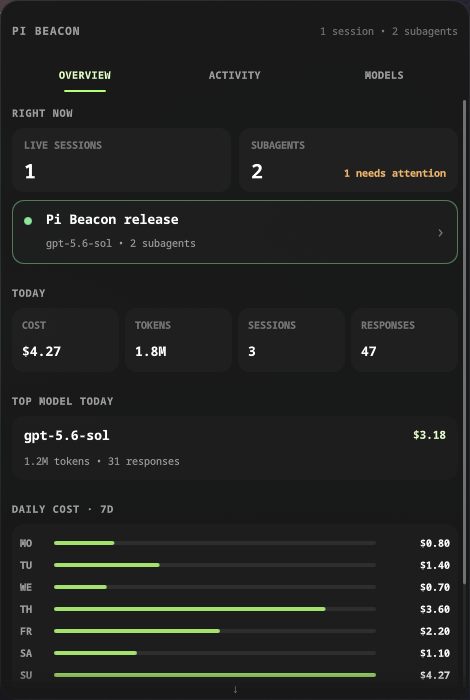
Task: Click the '1 needs attention' warning
Action: tap(395, 173)
